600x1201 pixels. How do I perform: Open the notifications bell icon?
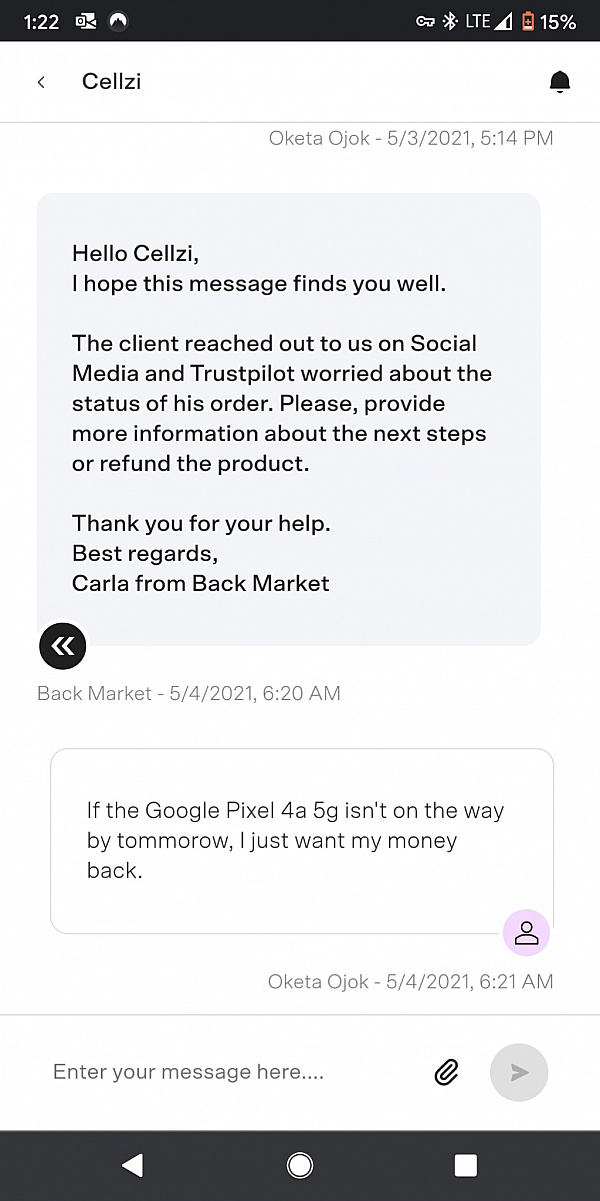pos(560,81)
